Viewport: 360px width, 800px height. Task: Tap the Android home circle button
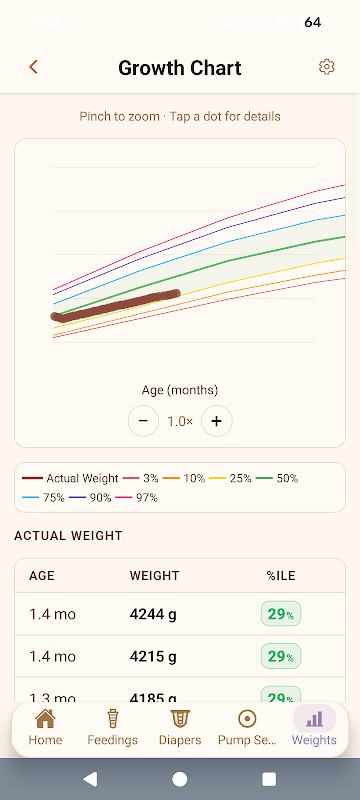pos(179,779)
